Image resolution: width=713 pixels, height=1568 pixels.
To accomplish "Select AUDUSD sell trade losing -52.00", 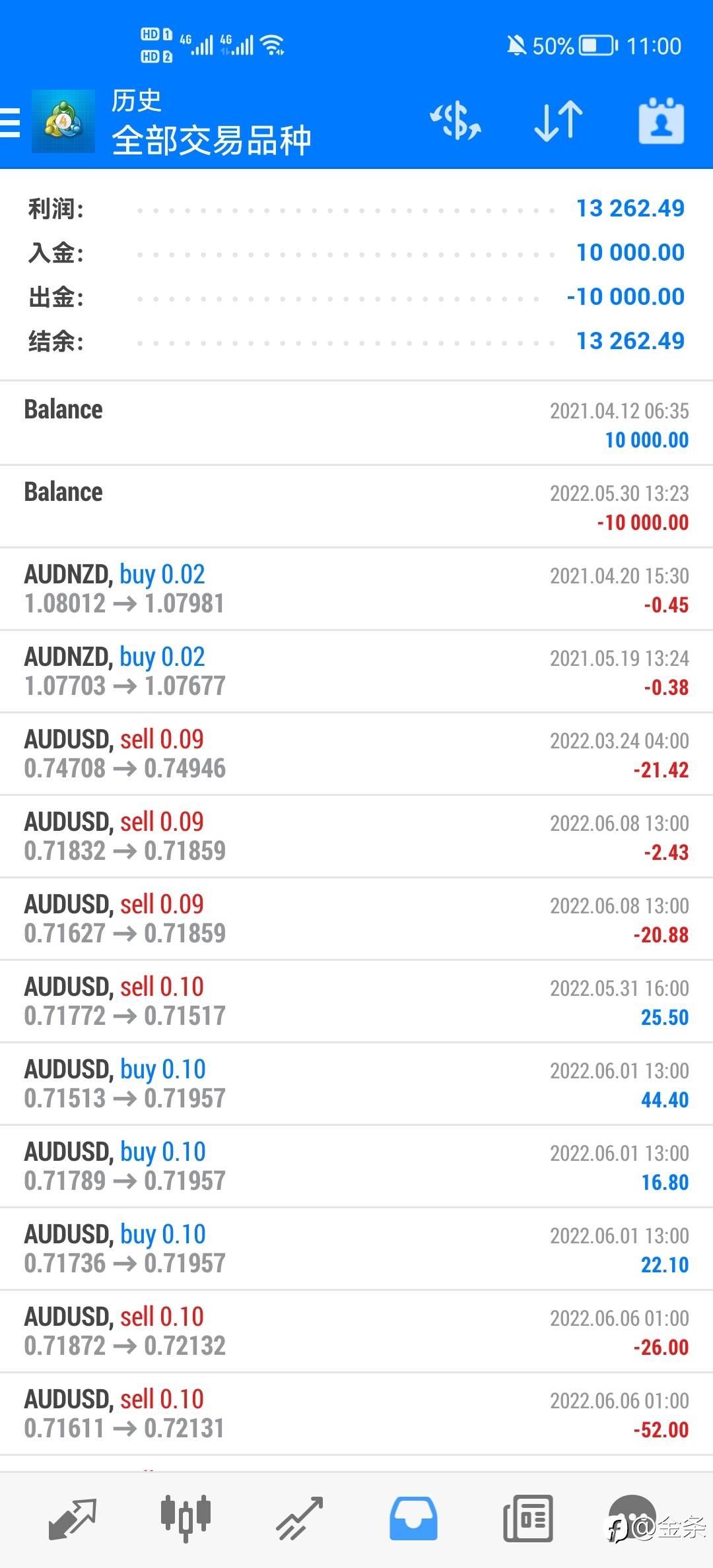I will click(356, 1414).
